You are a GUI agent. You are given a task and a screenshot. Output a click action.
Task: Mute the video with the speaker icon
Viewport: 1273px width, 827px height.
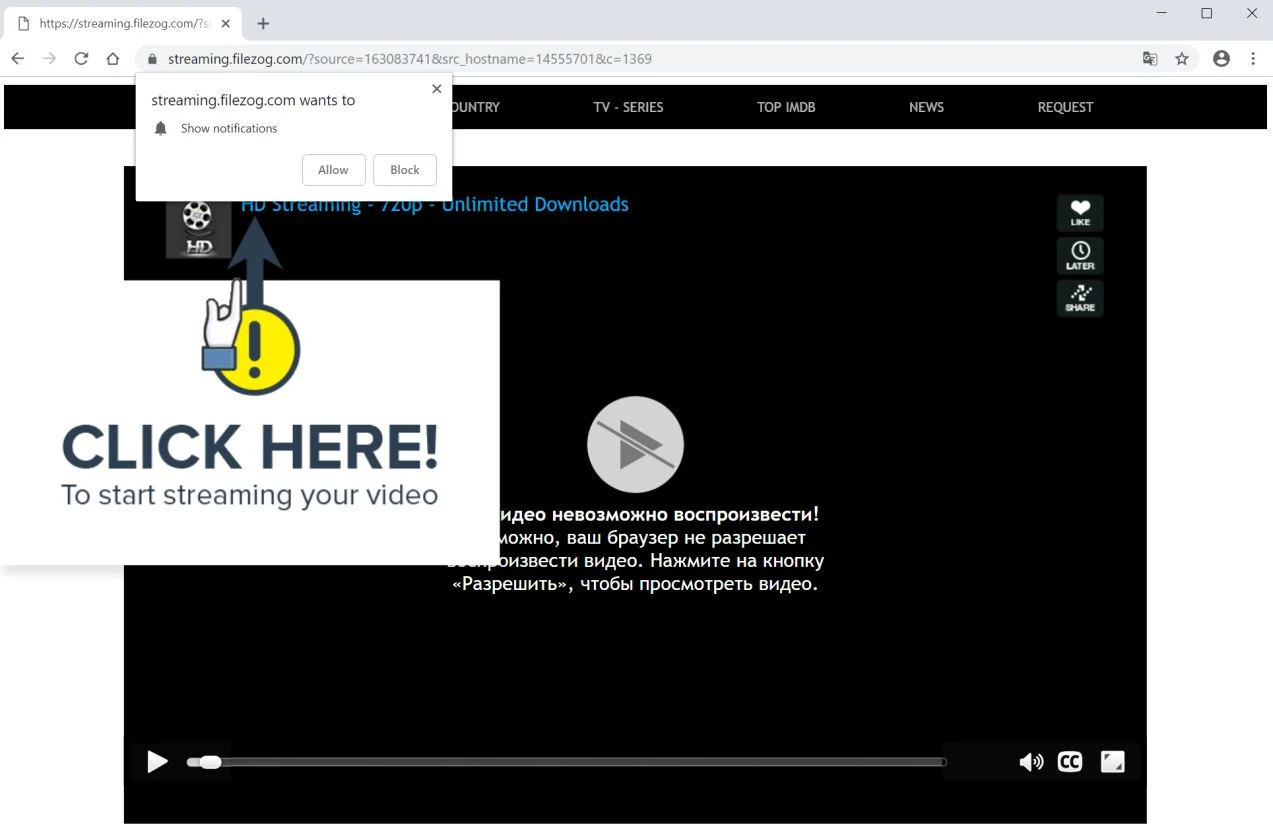(x=1031, y=762)
